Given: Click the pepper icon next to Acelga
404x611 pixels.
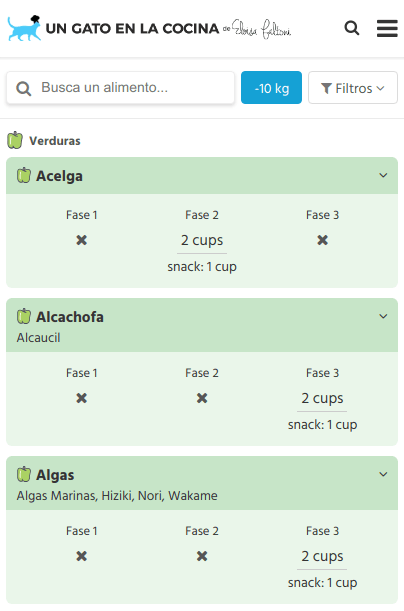Looking at the screenshot, I should pyautogui.click(x=24, y=175).
